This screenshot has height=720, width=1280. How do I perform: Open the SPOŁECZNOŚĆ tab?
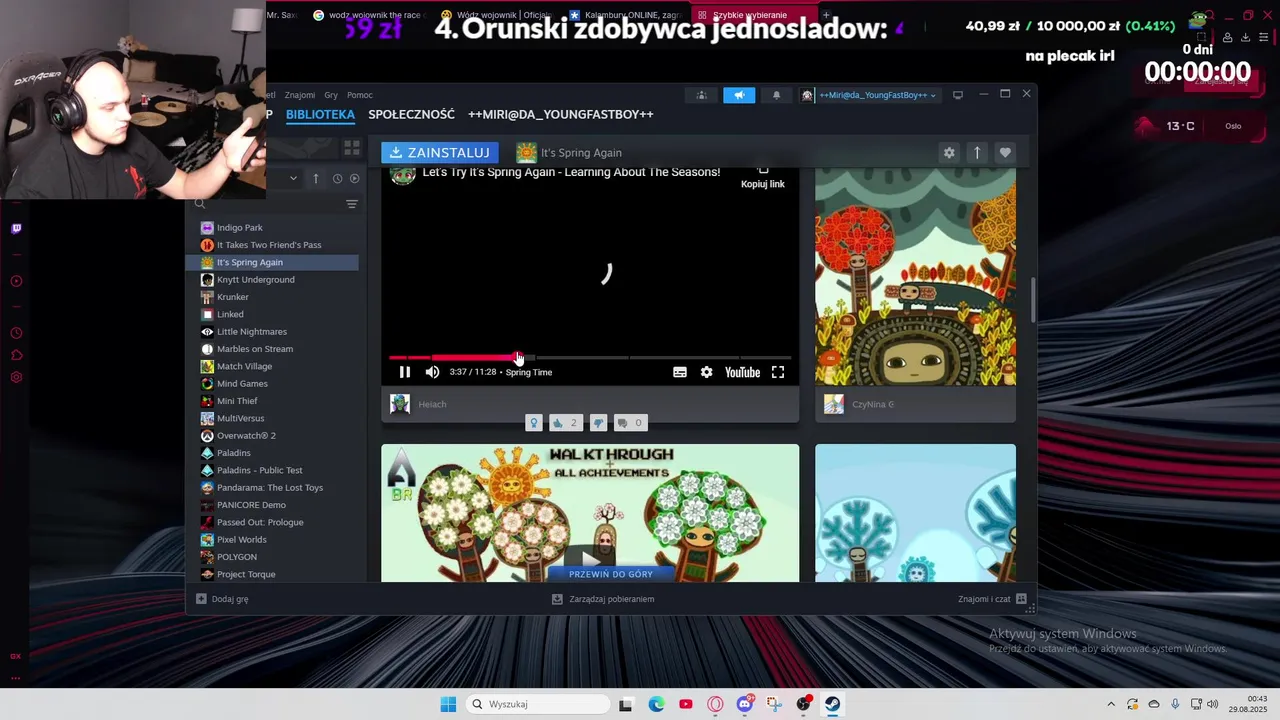pos(411,114)
